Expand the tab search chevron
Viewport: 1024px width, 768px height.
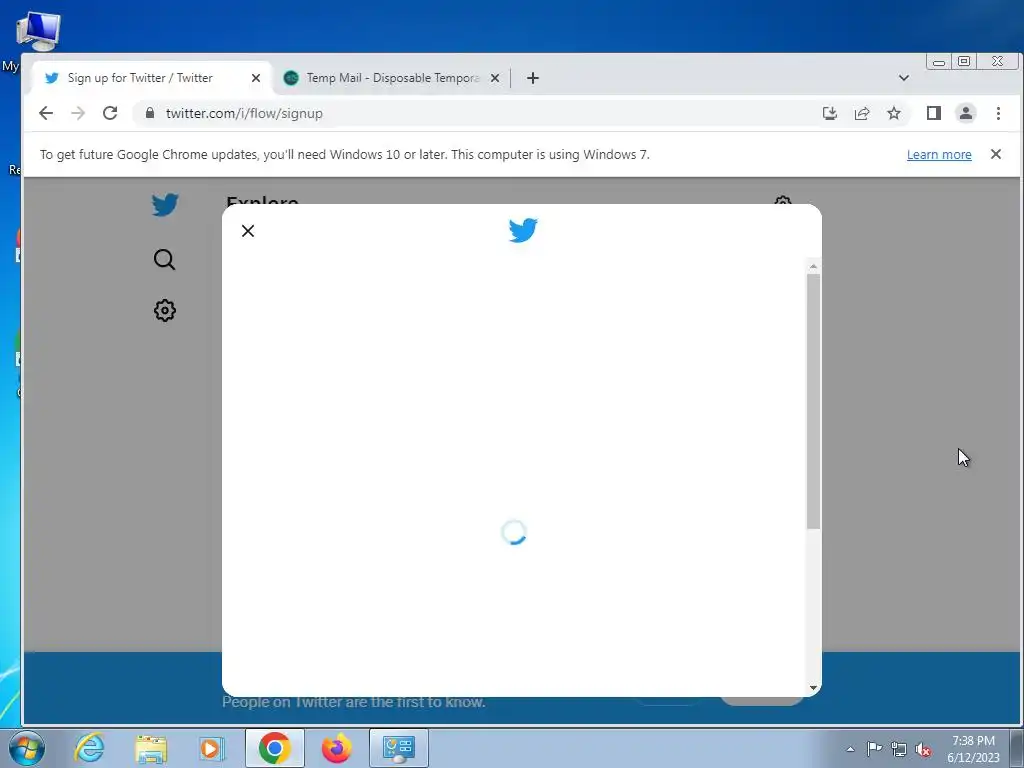(x=904, y=78)
